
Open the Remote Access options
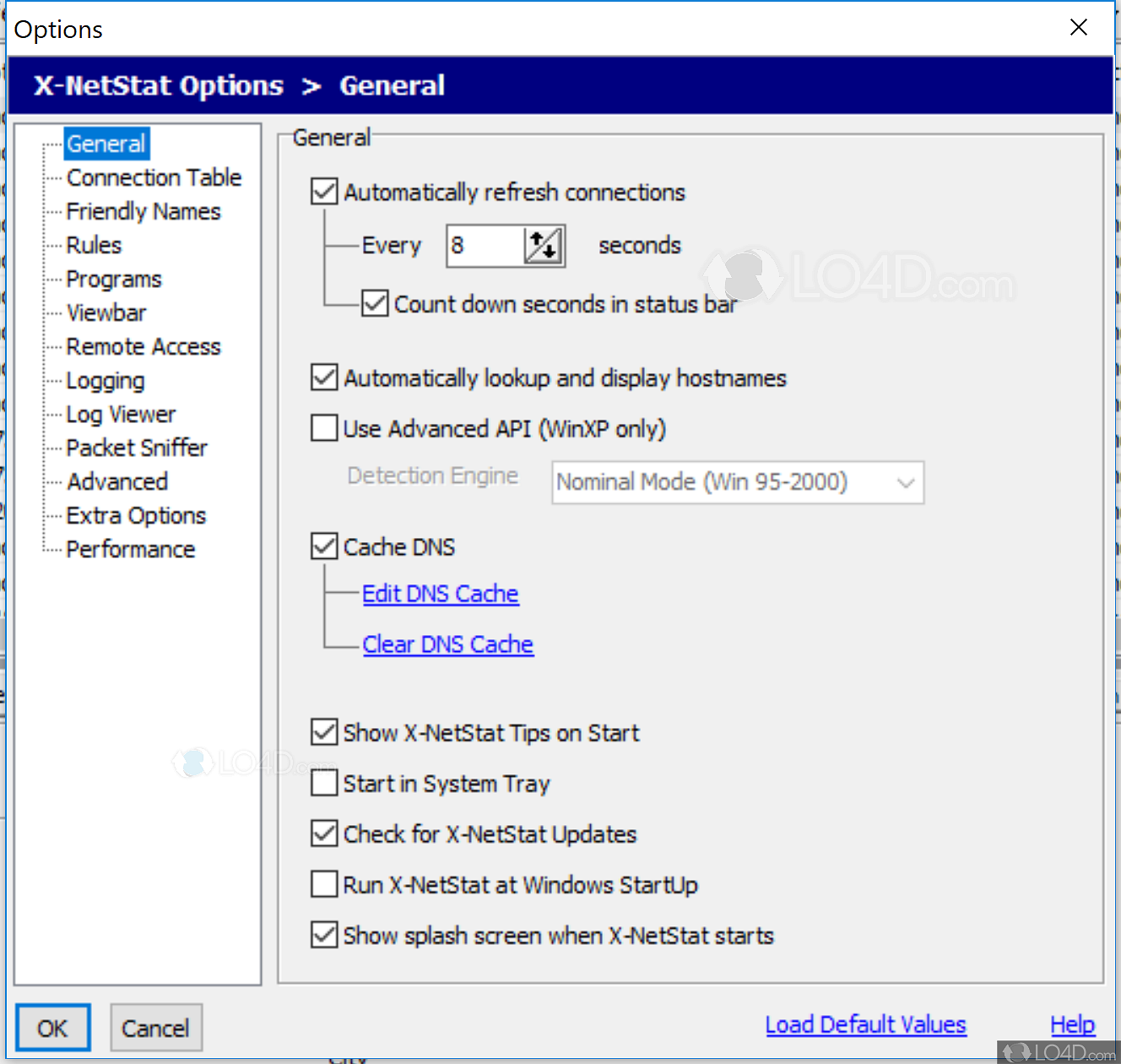[x=143, y=346]
